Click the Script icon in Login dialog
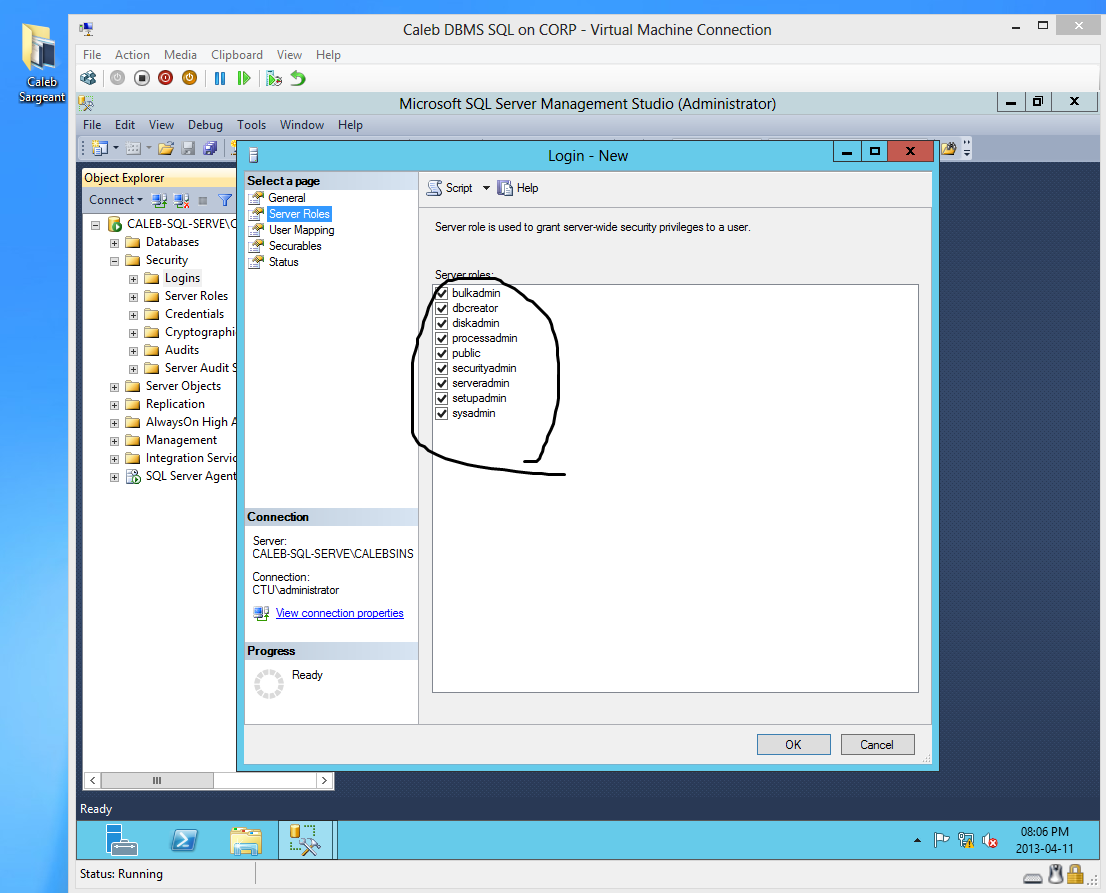 click(x=435, y=188)
